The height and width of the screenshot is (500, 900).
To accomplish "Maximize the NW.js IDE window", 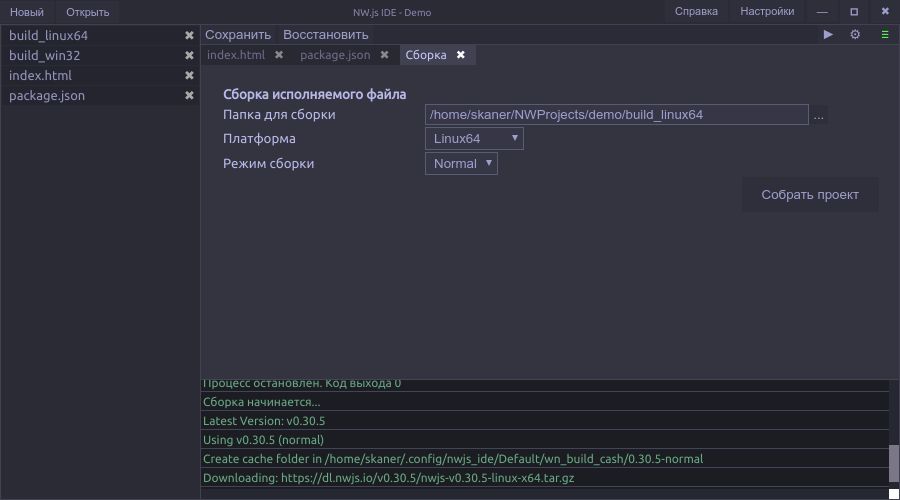I will 854,12.
